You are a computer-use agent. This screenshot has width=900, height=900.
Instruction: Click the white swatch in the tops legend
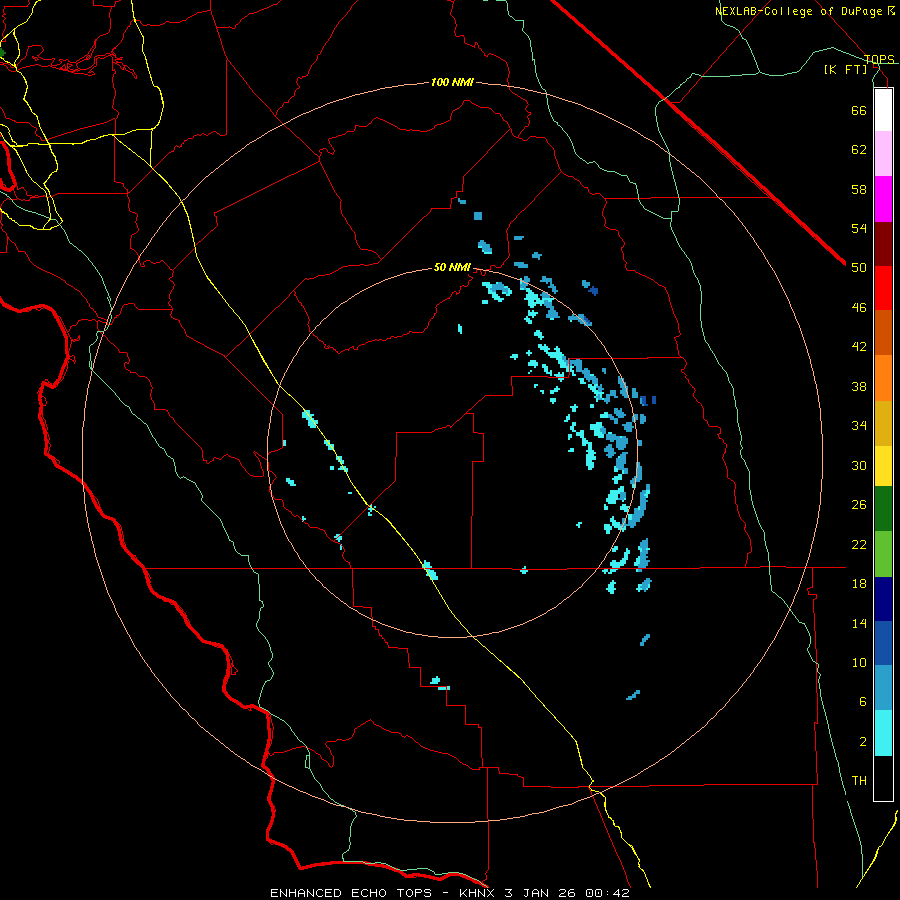click(883, 110)
